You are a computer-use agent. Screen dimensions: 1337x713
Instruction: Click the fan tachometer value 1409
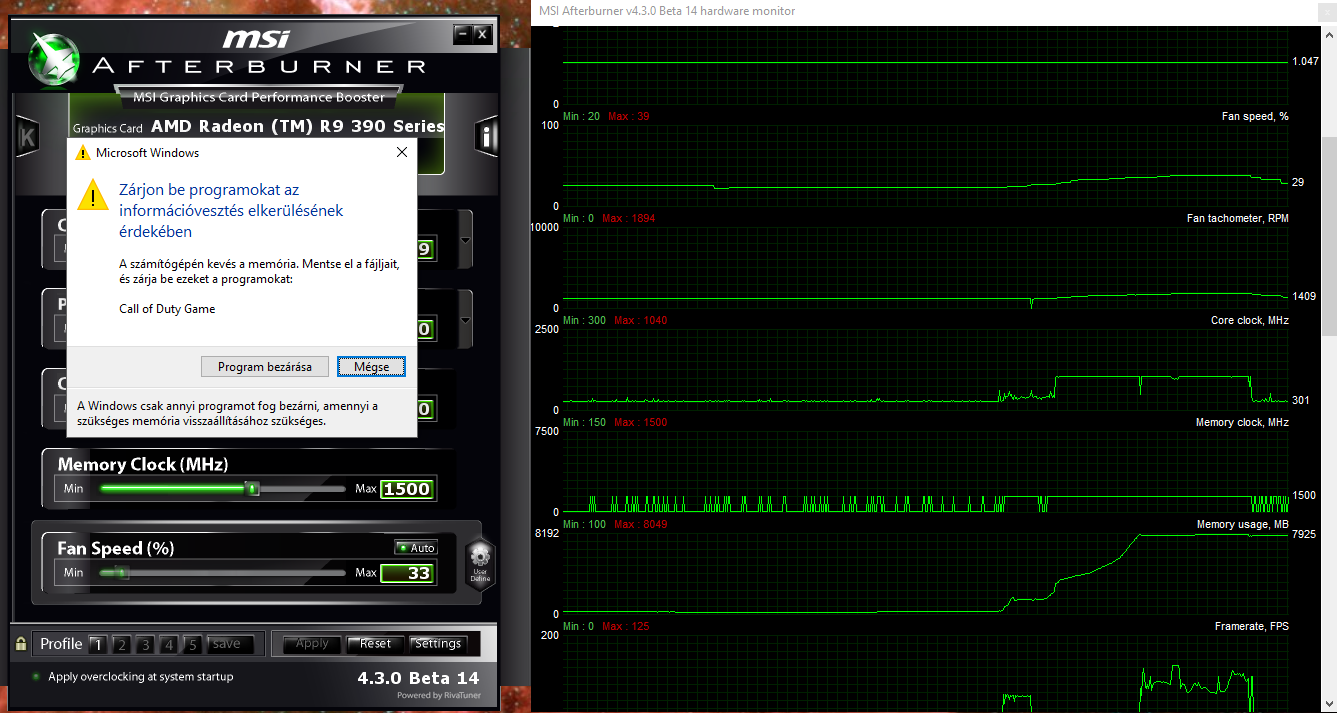(1303, 296)
